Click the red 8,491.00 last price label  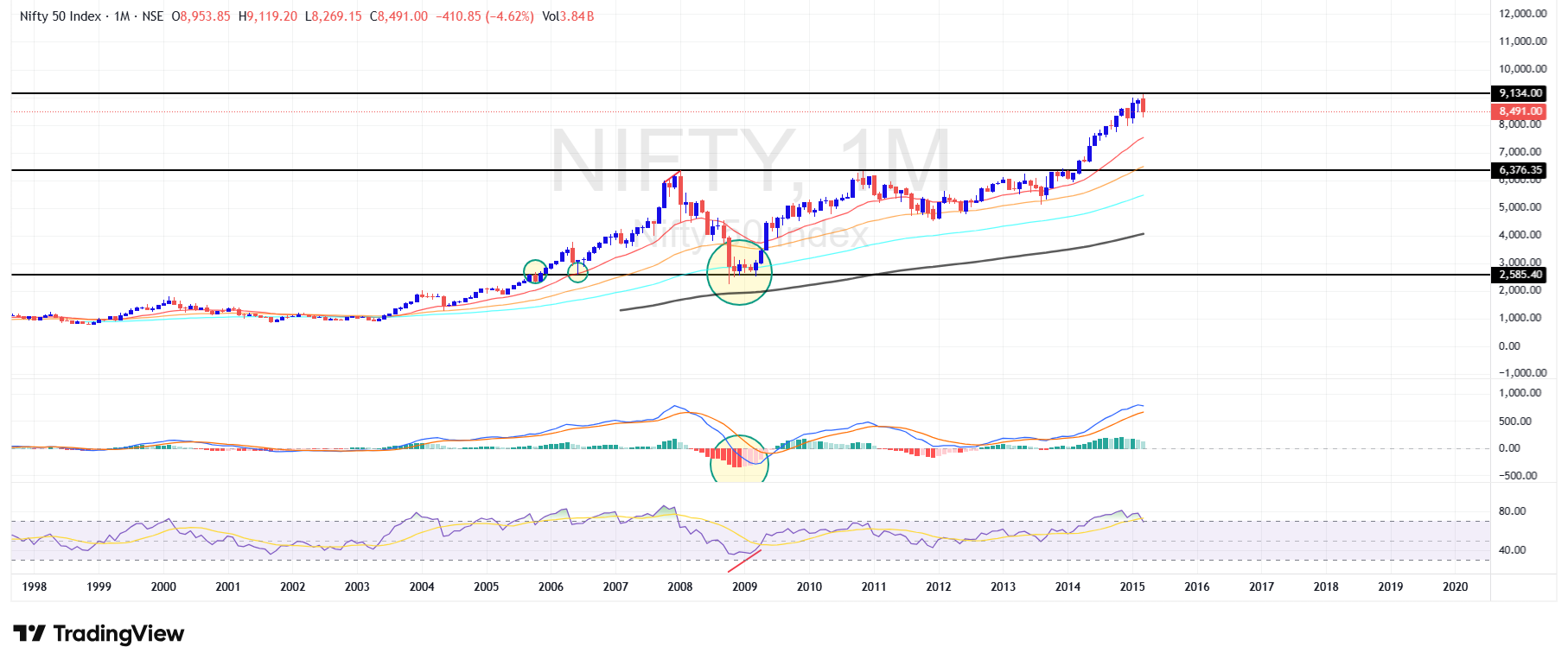tap(1520, 111)
